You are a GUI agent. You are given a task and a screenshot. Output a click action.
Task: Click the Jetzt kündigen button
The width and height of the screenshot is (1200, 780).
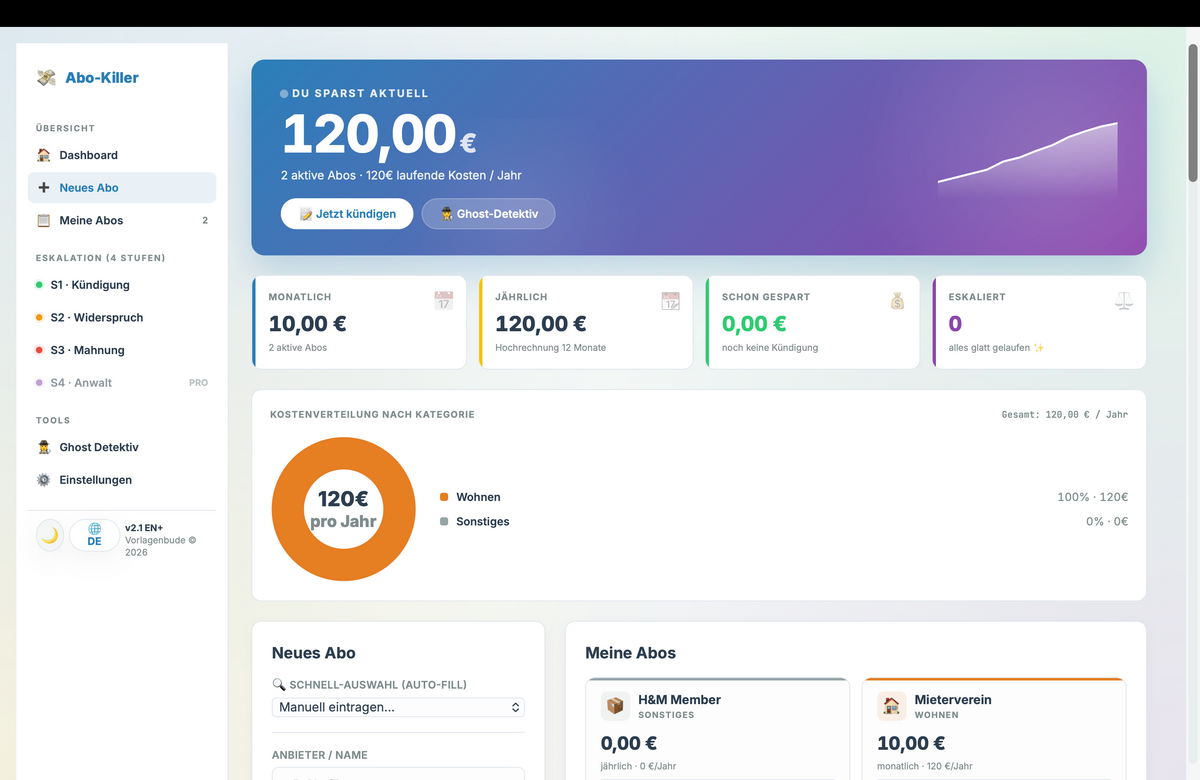click(347, 214)
